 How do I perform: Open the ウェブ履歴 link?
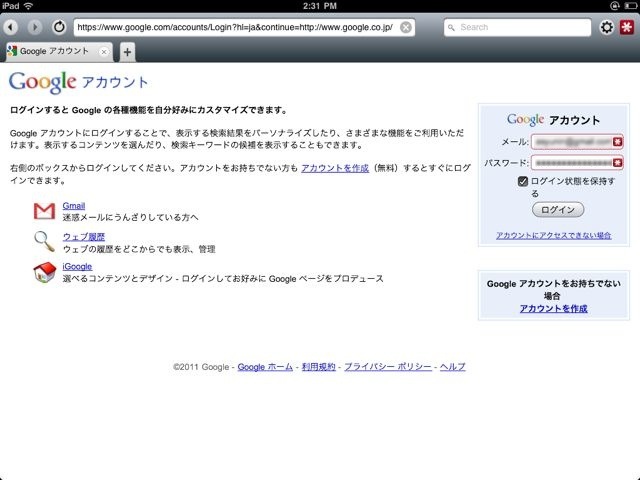coord(84,237)
